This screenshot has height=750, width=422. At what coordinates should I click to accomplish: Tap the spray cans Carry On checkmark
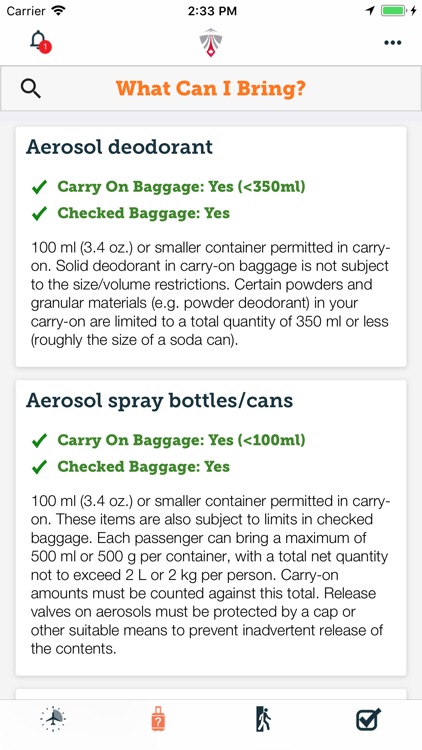(39, 441)
